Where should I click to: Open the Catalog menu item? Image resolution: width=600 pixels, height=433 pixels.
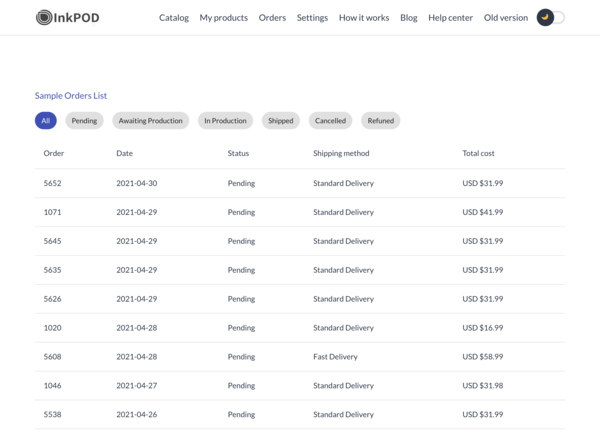[174, 18]
